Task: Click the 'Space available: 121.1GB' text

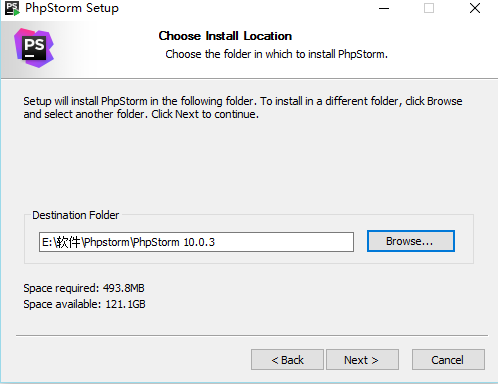Action: (84, 304)
